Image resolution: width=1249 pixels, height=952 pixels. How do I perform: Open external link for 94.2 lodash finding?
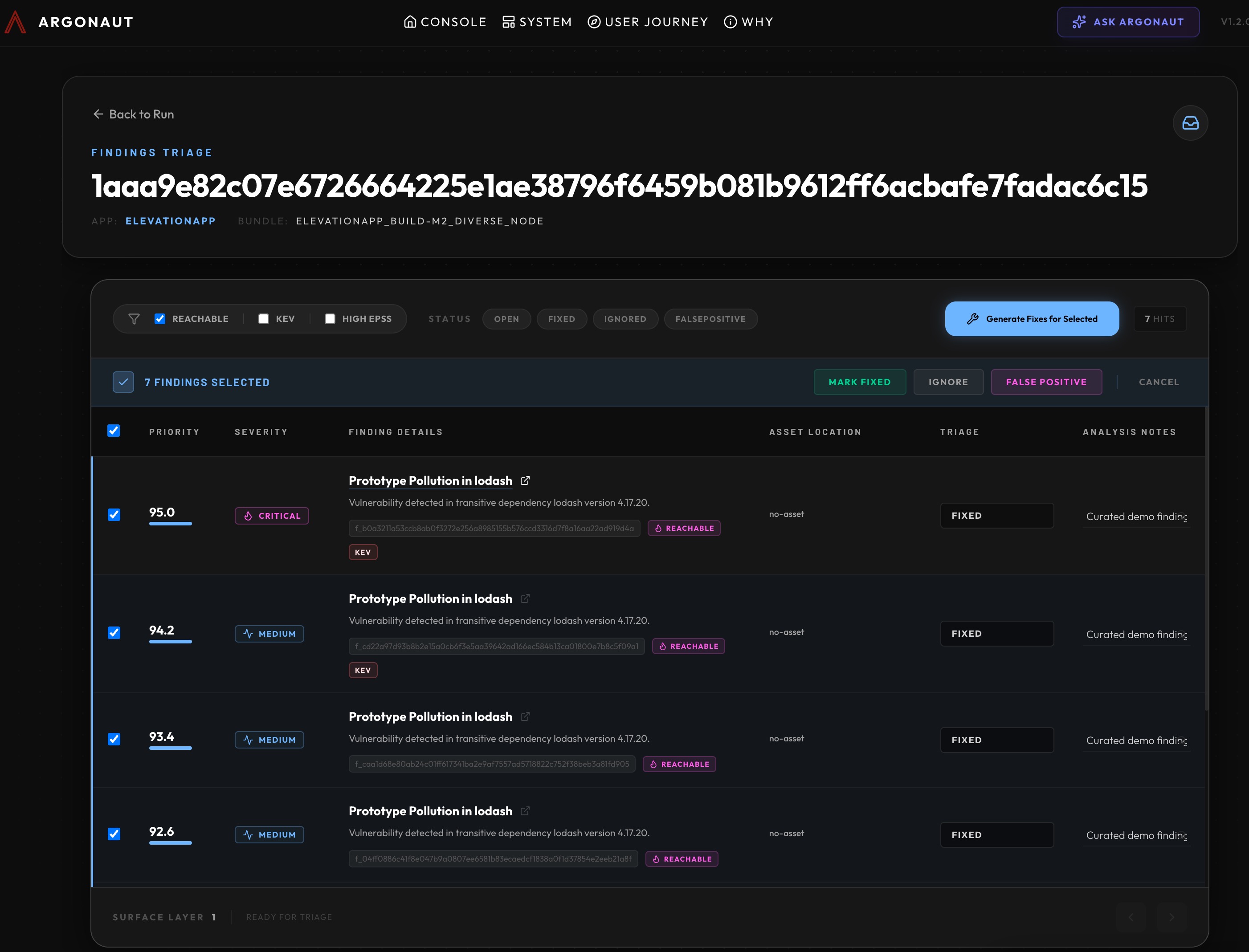525,598
